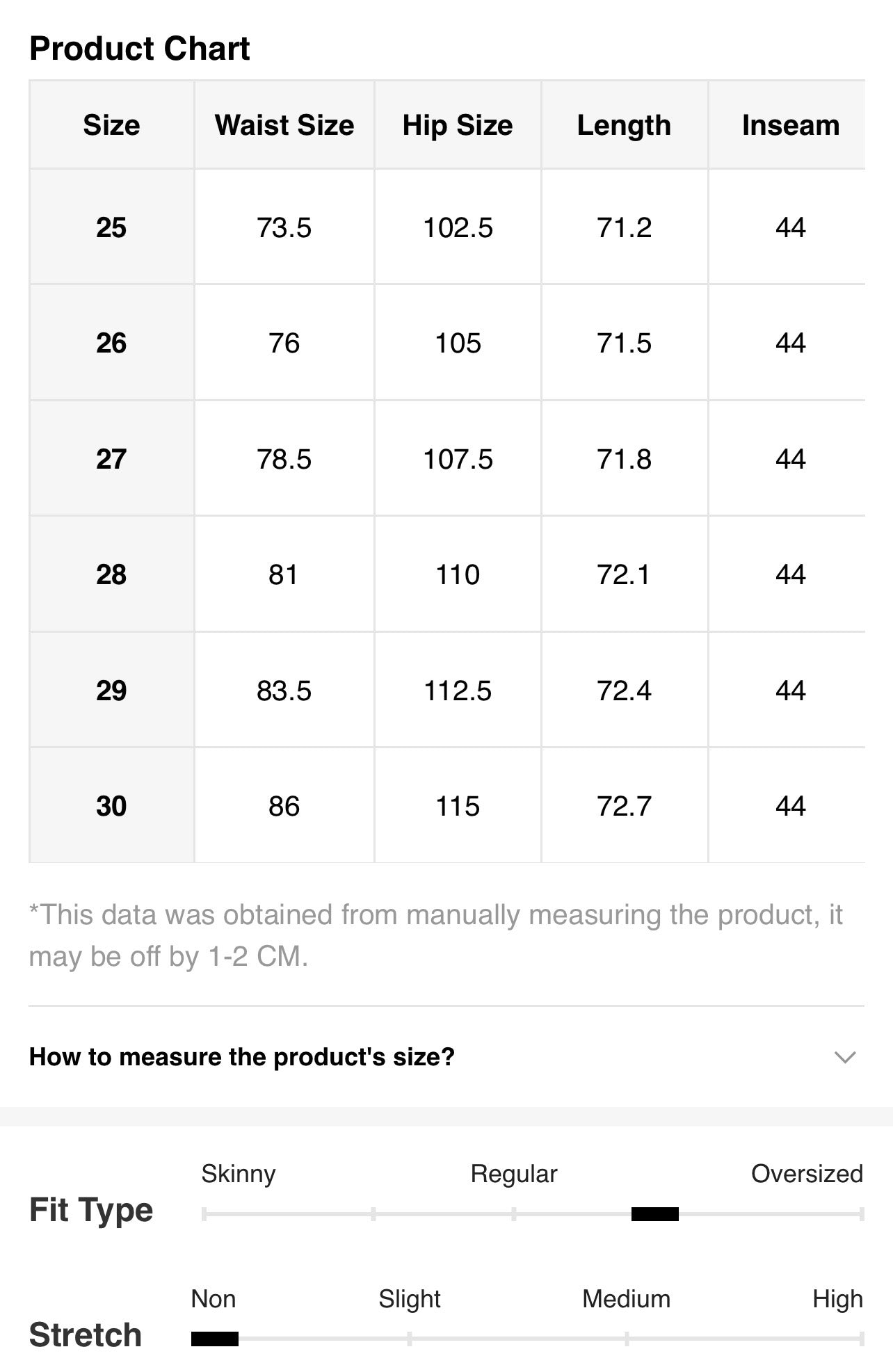Select size 27 row label
The height and width of the screenshot is (1372, 893).
tap(111, 459)
